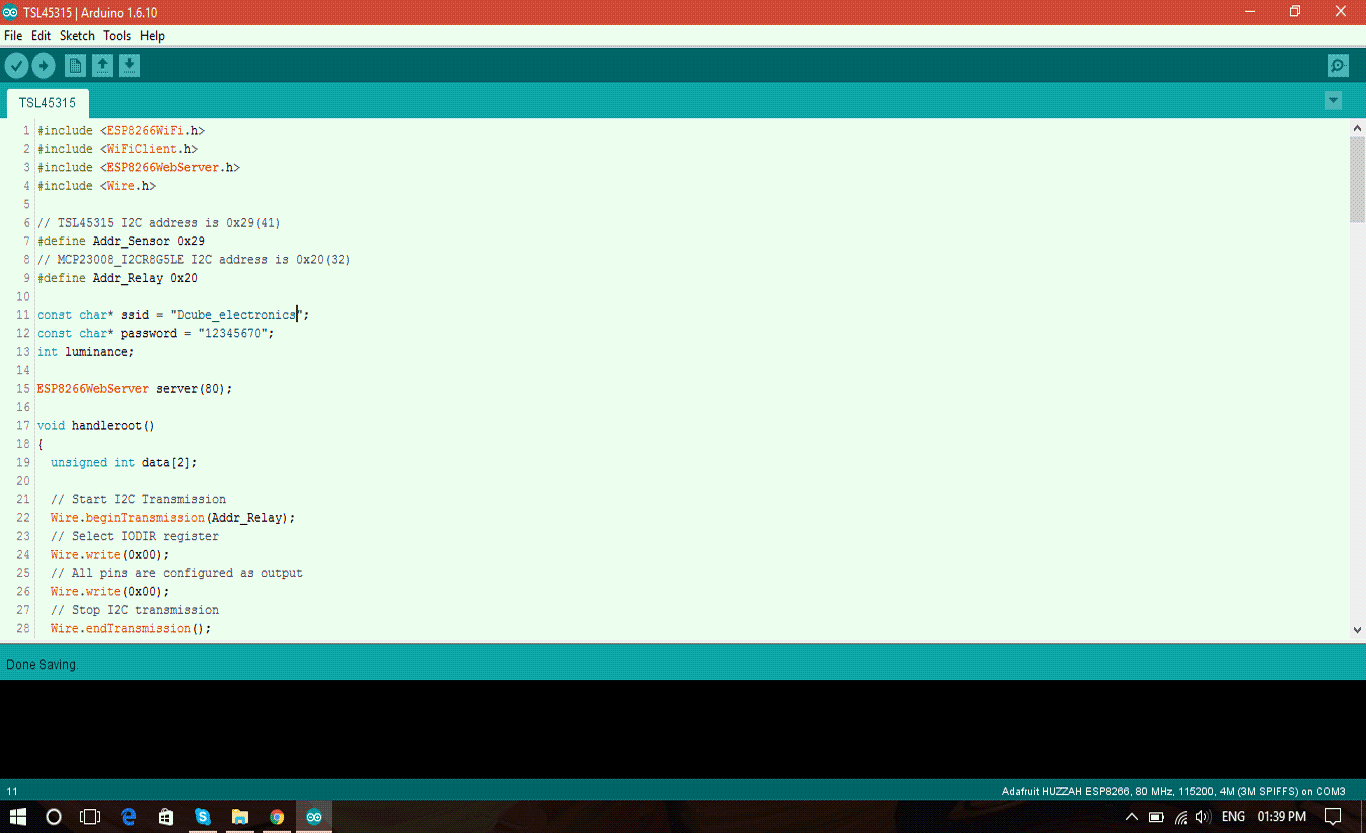Click the ssid Dcube_electronics string line
Image resolution: width=1366 pixels, height=833 pixels.
pos(173,315)
